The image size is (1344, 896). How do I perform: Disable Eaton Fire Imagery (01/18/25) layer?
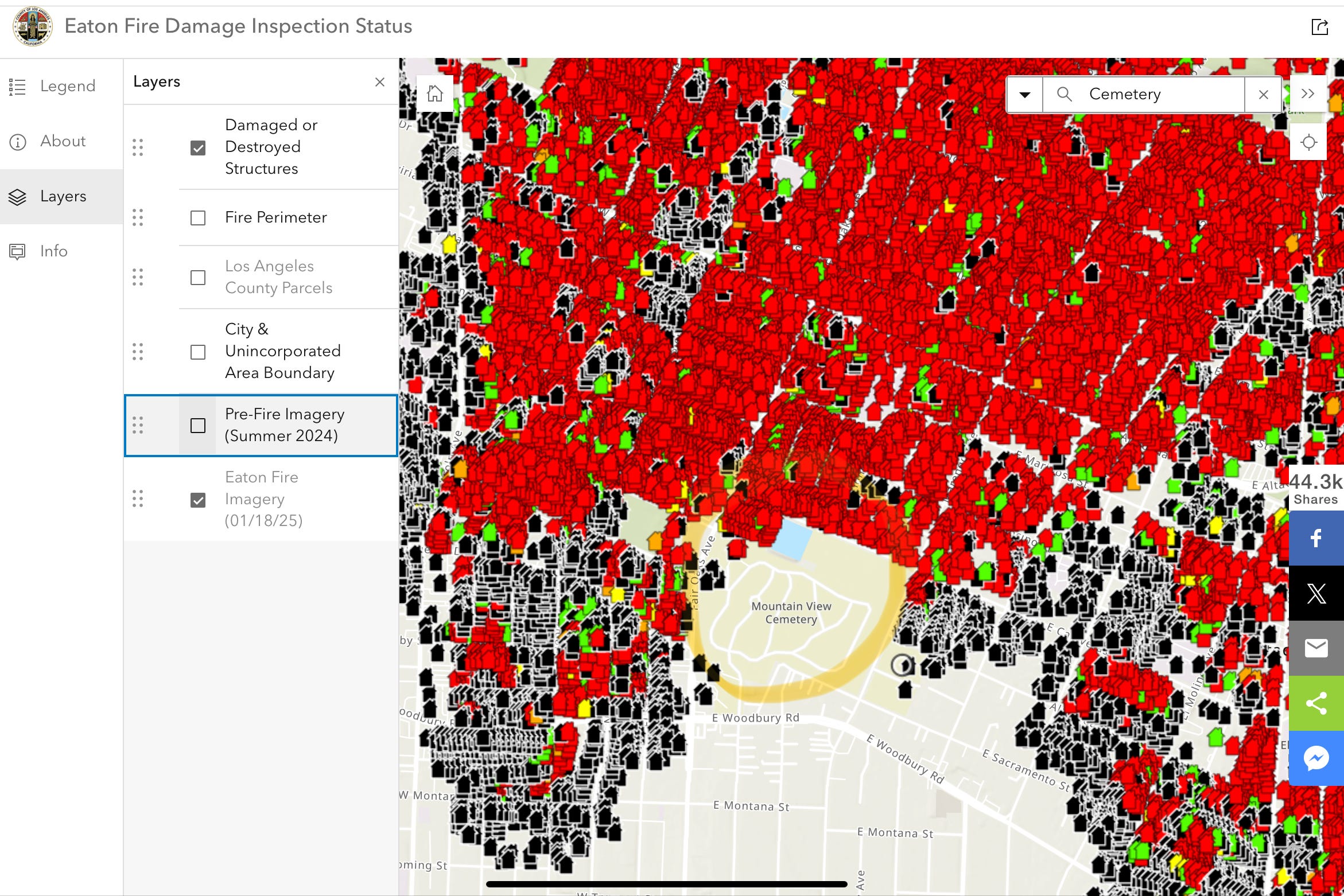198,500
